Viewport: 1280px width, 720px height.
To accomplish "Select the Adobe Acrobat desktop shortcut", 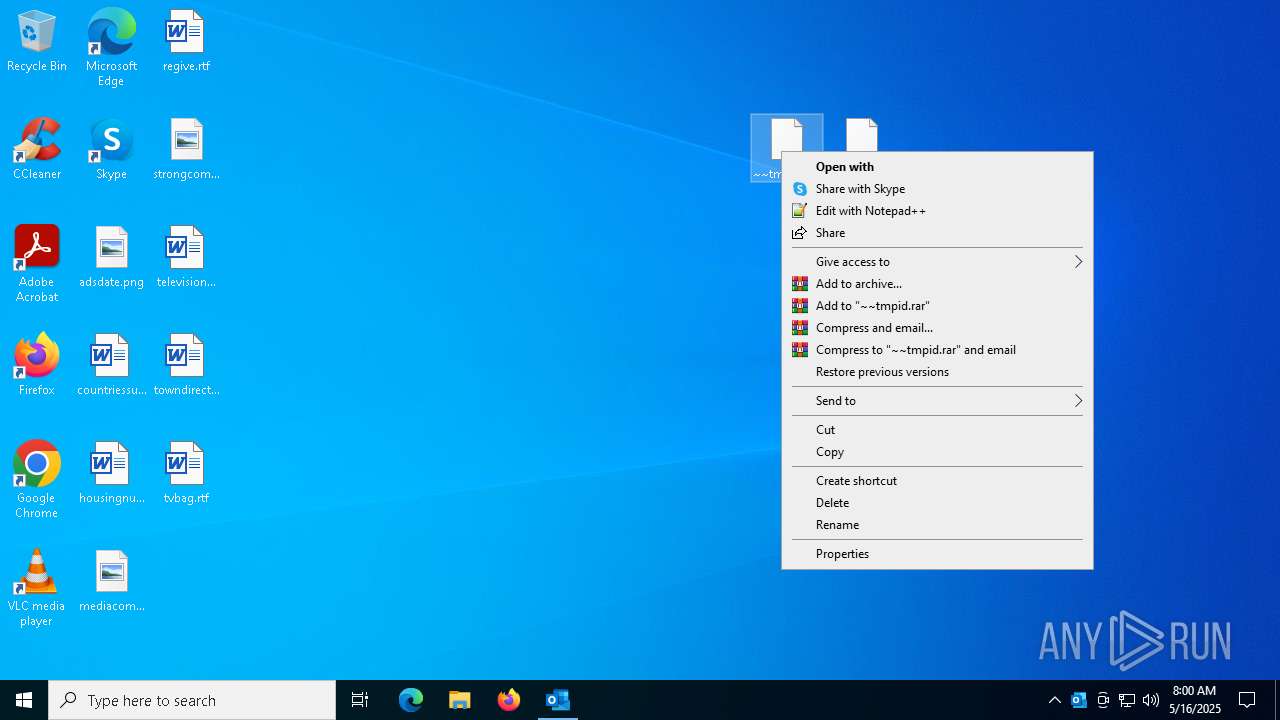I will [37, 265].
